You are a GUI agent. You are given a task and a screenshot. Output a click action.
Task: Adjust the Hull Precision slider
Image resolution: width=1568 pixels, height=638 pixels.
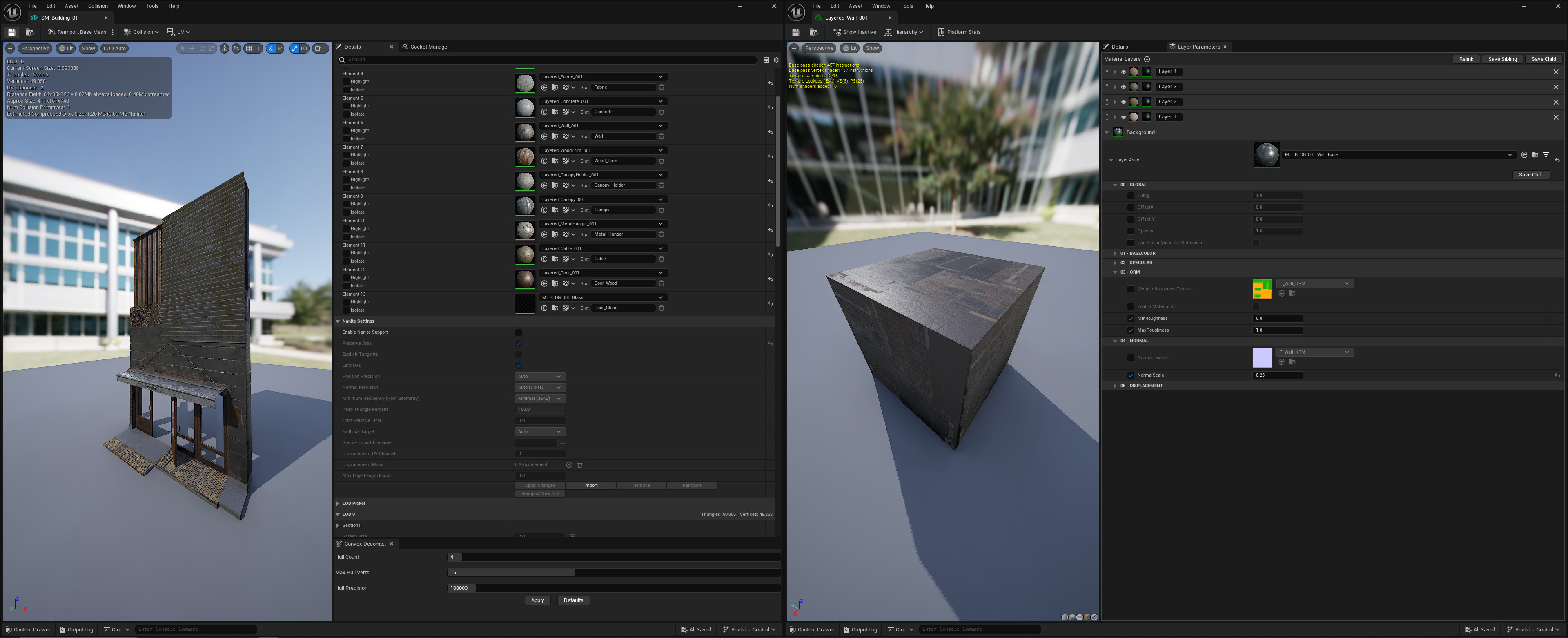point(614,588)
